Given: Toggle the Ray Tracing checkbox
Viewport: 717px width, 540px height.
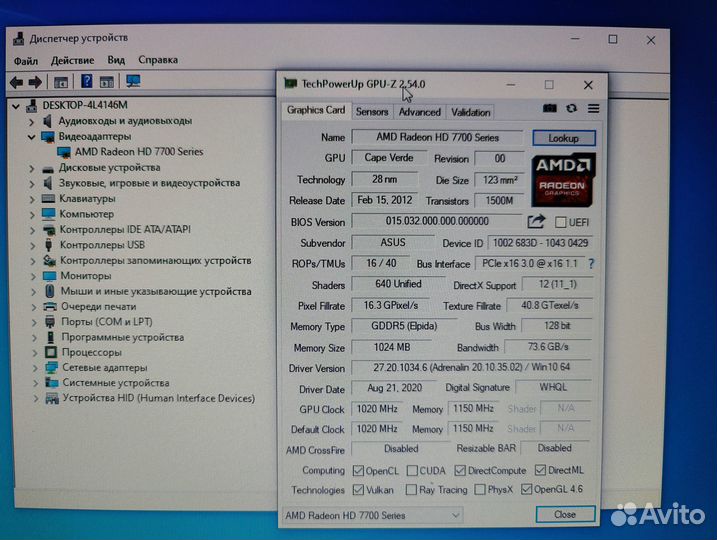Looking at the screenshot, I should pos(411,490).
